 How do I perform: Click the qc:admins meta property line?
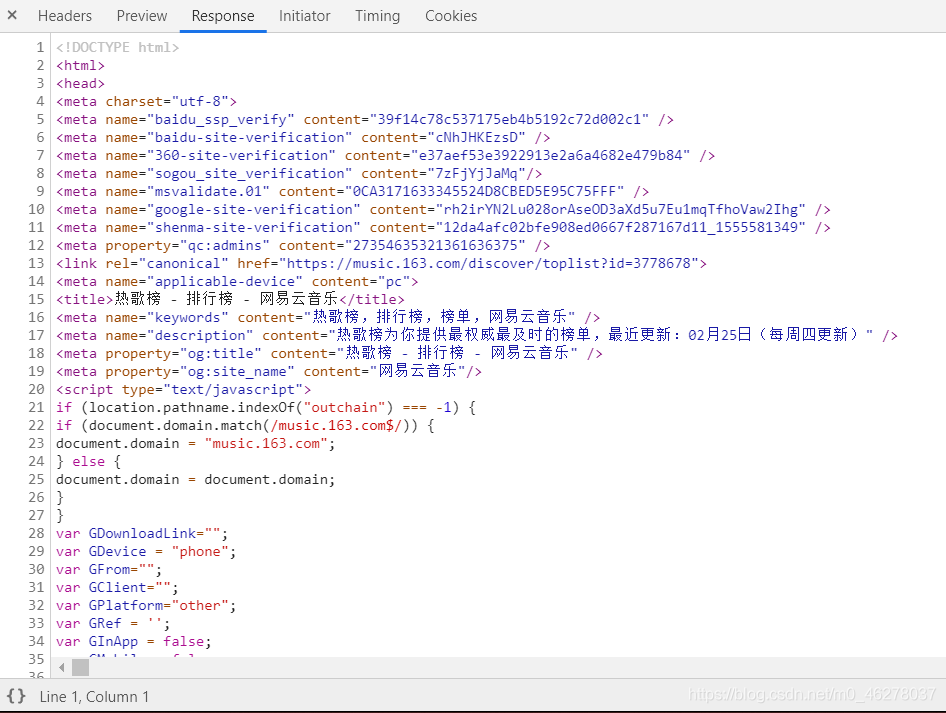303,246
